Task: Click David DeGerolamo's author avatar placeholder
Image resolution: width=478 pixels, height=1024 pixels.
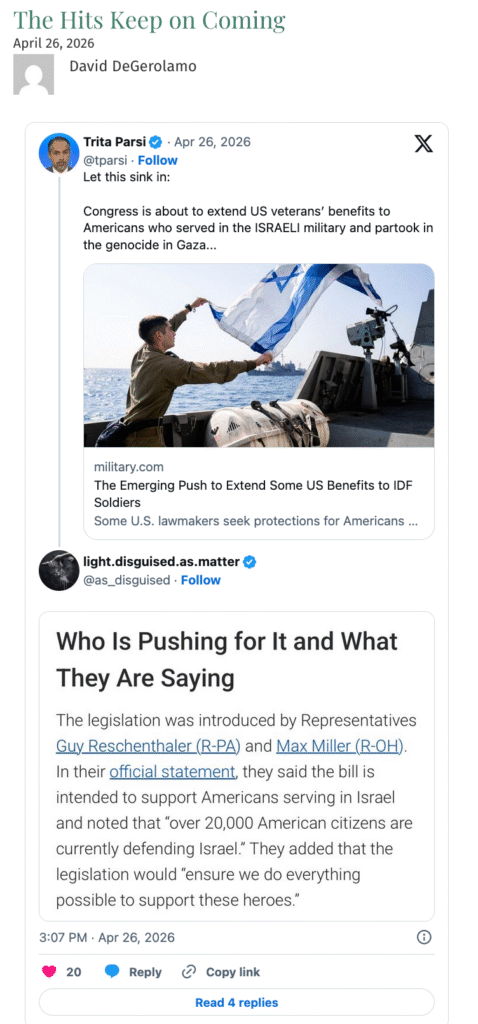Action: click(x=33, y=74)
